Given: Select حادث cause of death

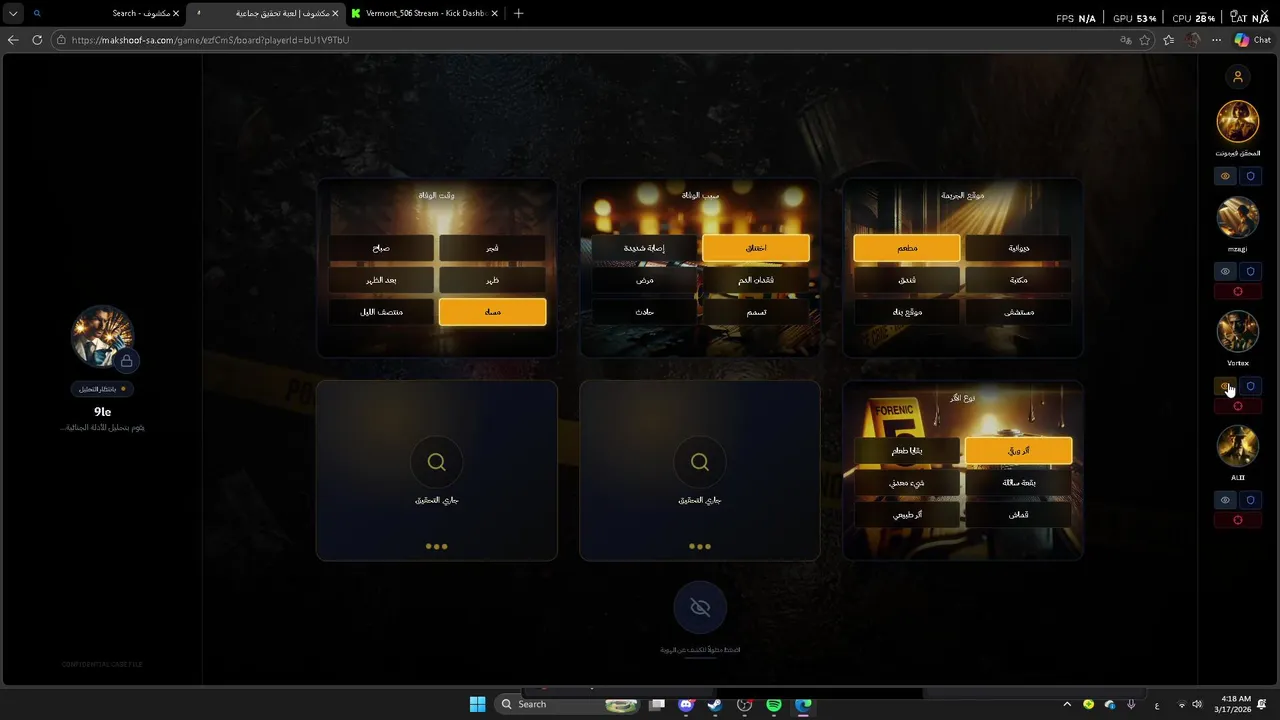Looking at the screenshot, I should [644, 312].
